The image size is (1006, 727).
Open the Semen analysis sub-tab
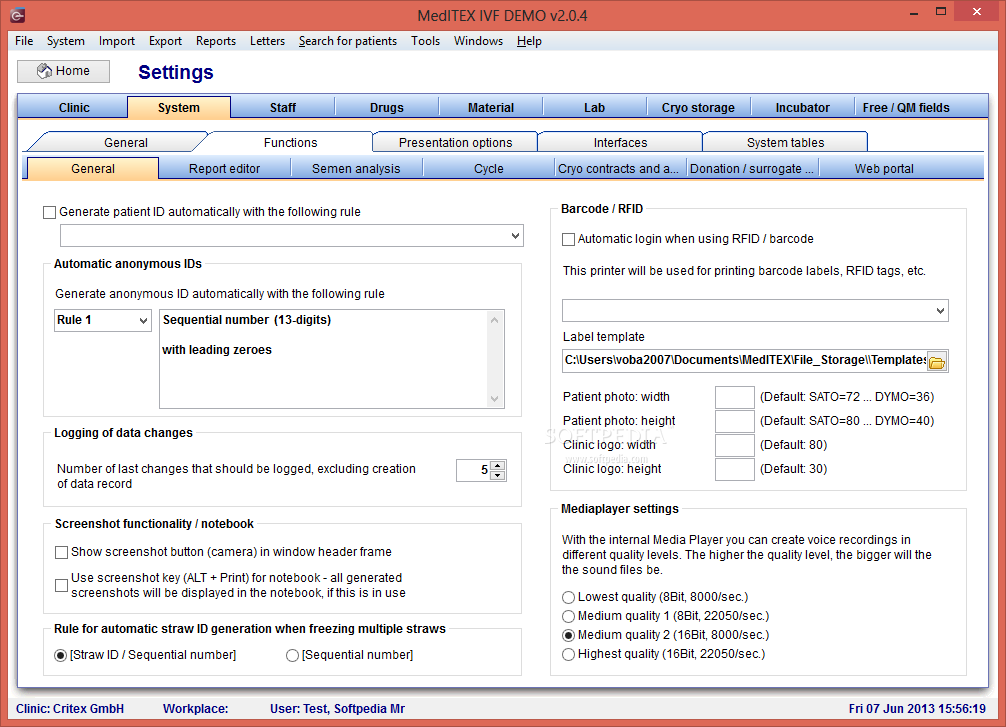pyautogui.click(x=356, y=169)
